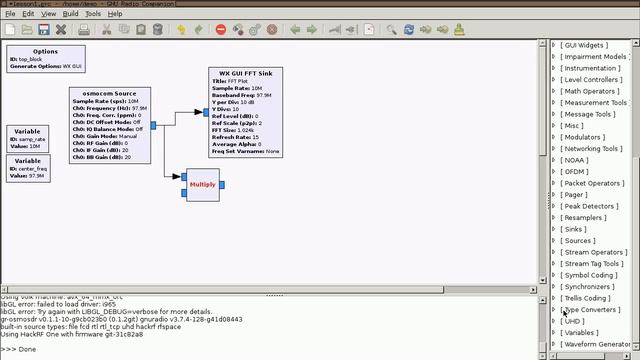Open the Help menu
Screen dimensions: 640x360
115,13
